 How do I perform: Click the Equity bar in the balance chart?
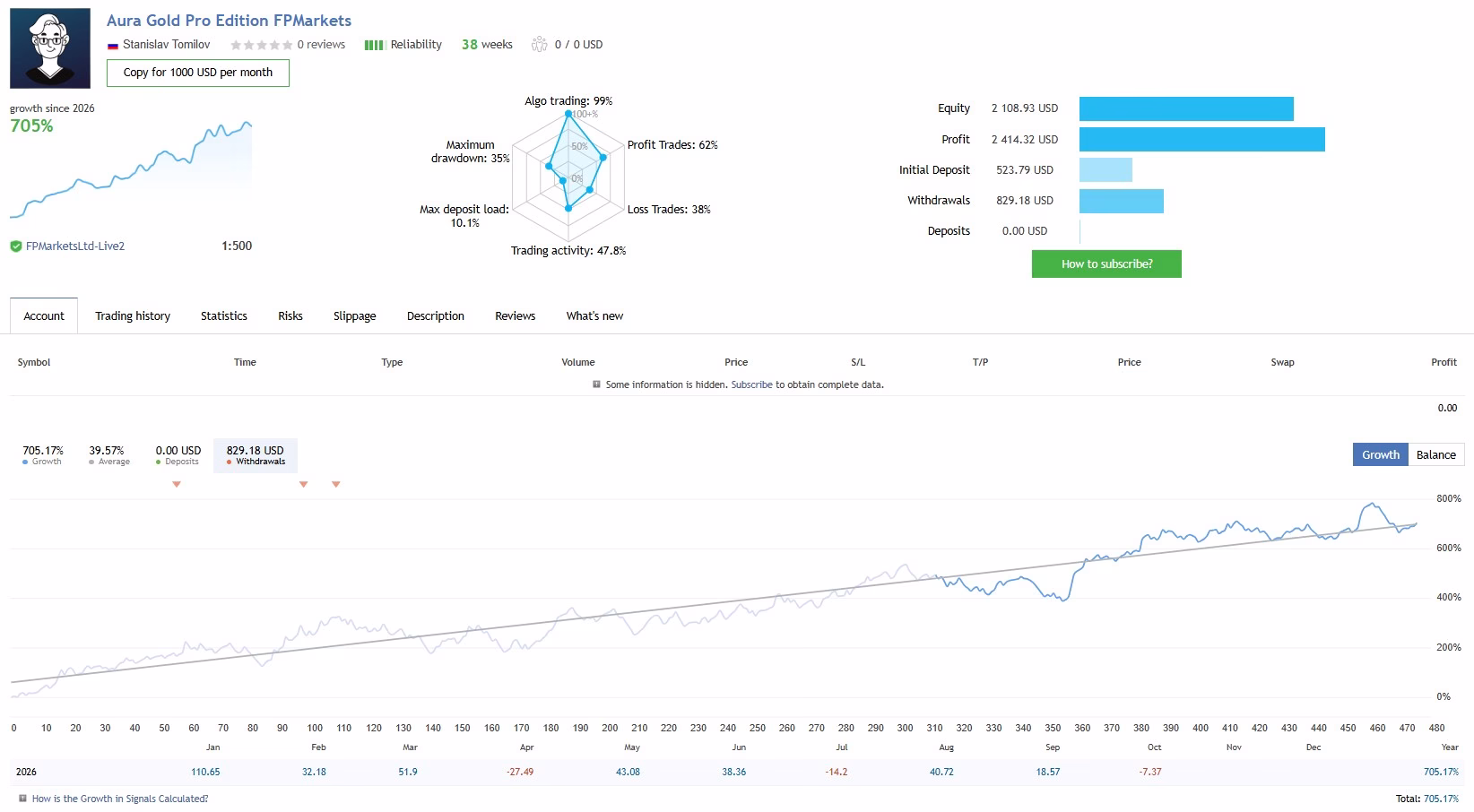pos(1186,108)
